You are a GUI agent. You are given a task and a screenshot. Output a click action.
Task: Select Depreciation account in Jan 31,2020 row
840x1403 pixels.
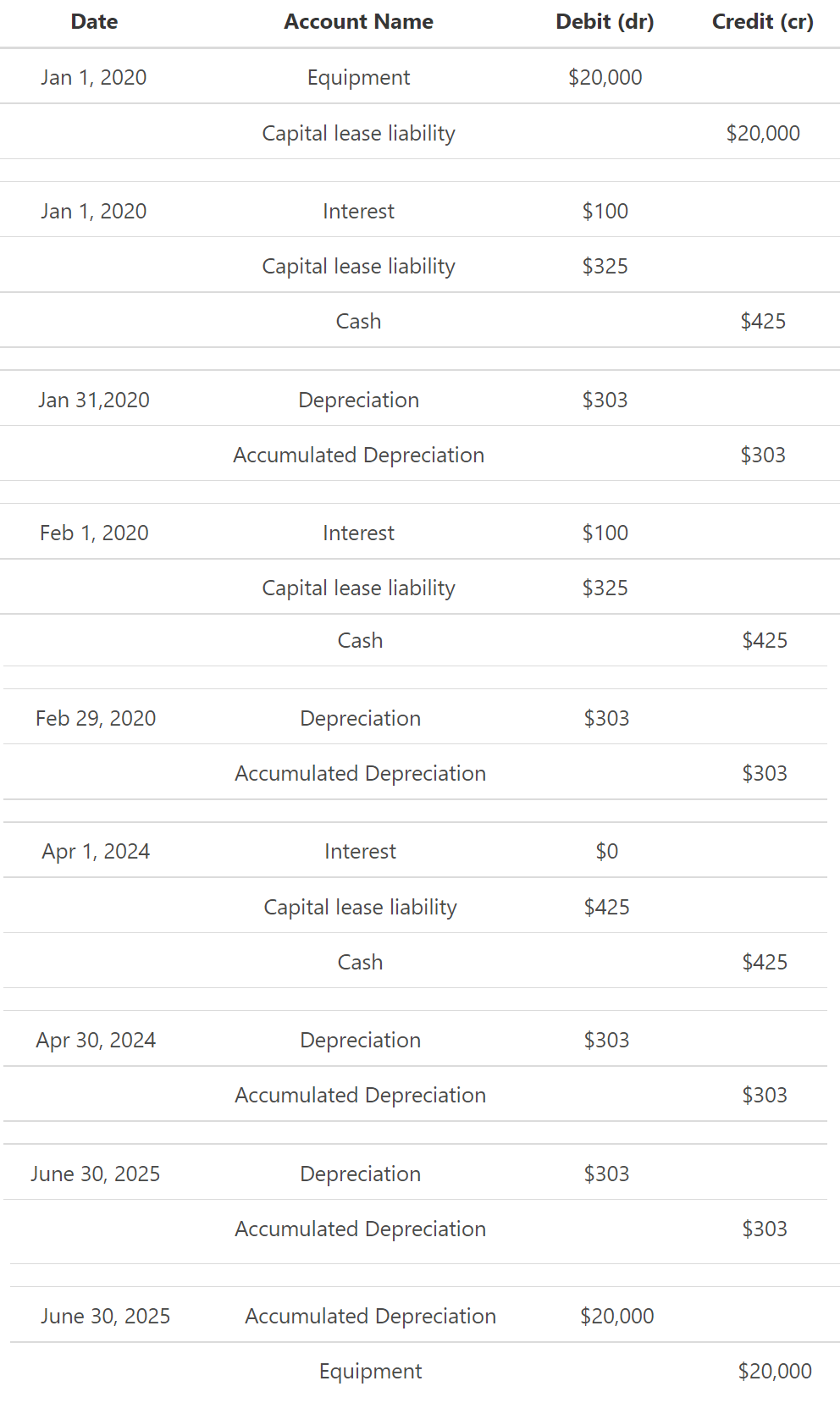coord(358,400)
